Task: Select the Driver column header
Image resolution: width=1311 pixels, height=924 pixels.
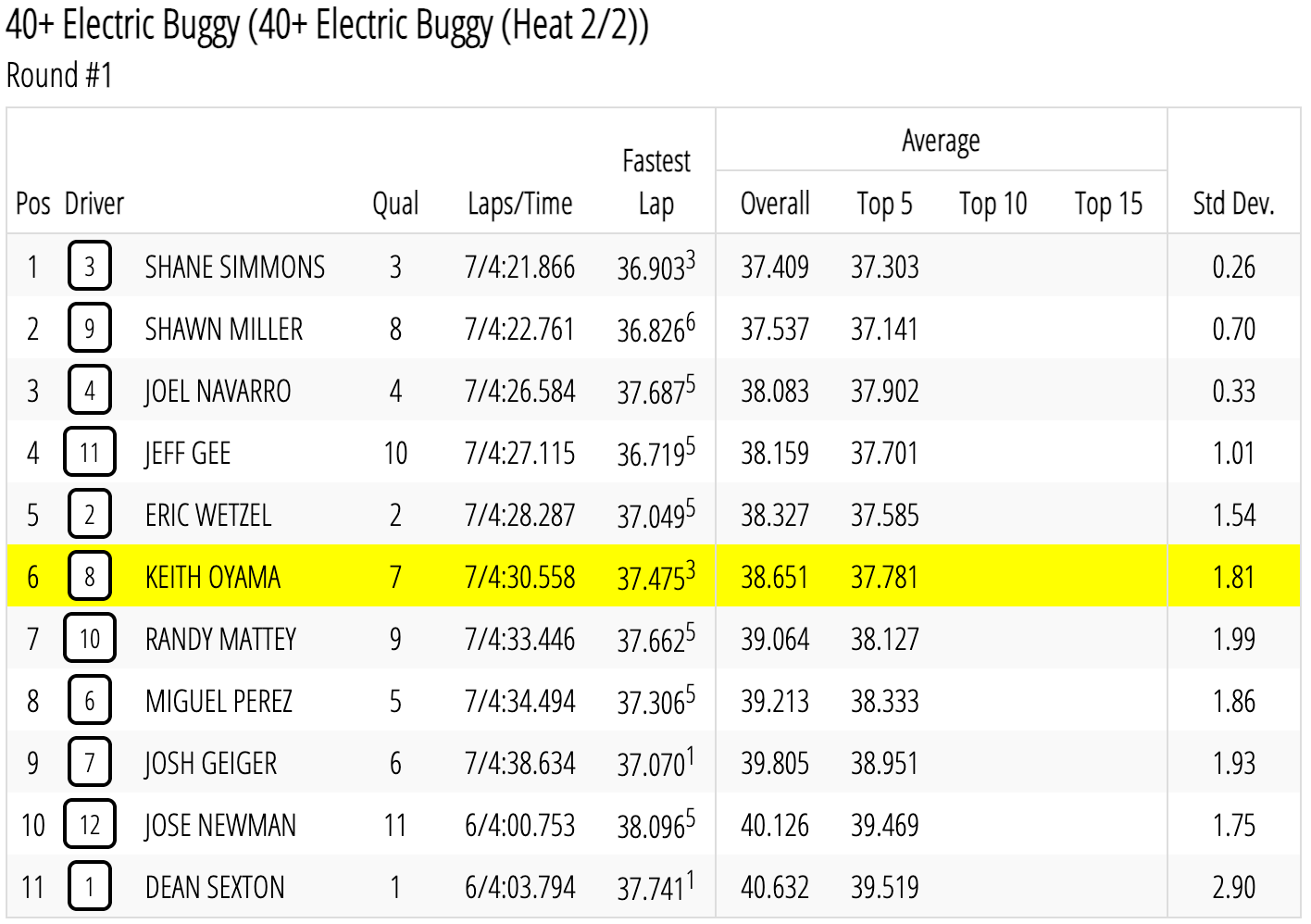Action: [x=94, y=204]
